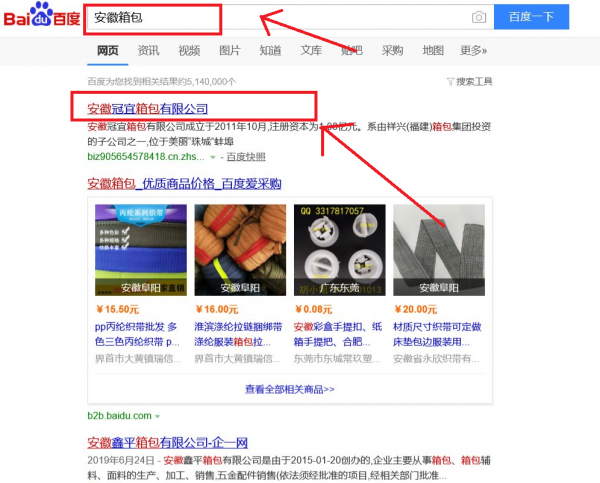600x483 pixels.
Task: Open 安徽冠宜箱包有限公司 result link
Action: 147,109
